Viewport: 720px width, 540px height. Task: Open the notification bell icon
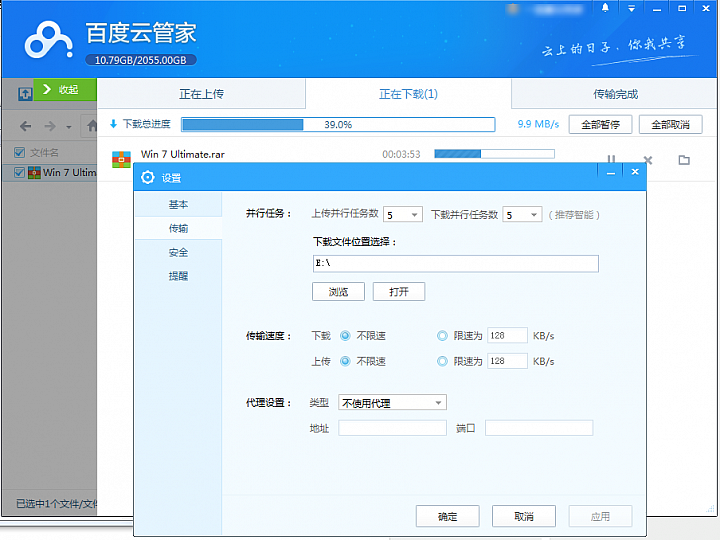pos(605,8)
